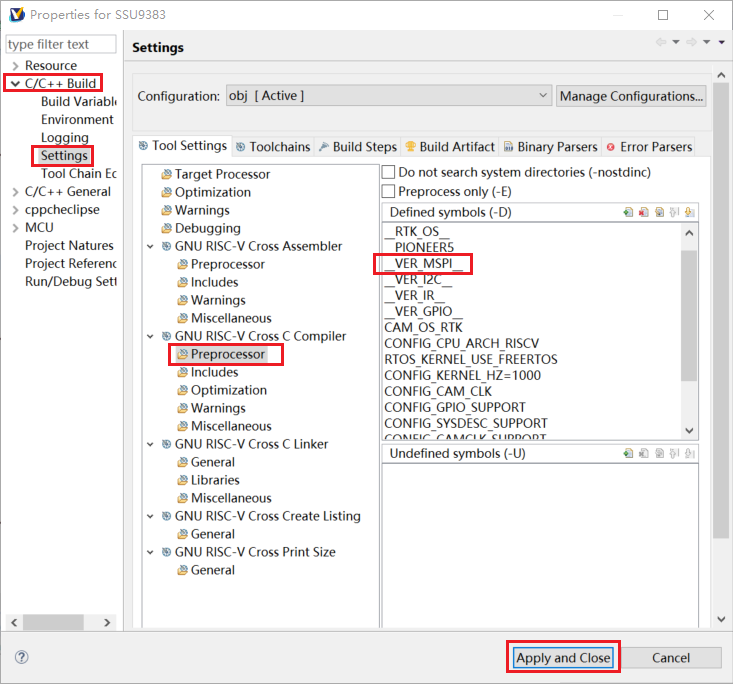Click Edit icon in Defined symbols toolbar

[659, 212]
